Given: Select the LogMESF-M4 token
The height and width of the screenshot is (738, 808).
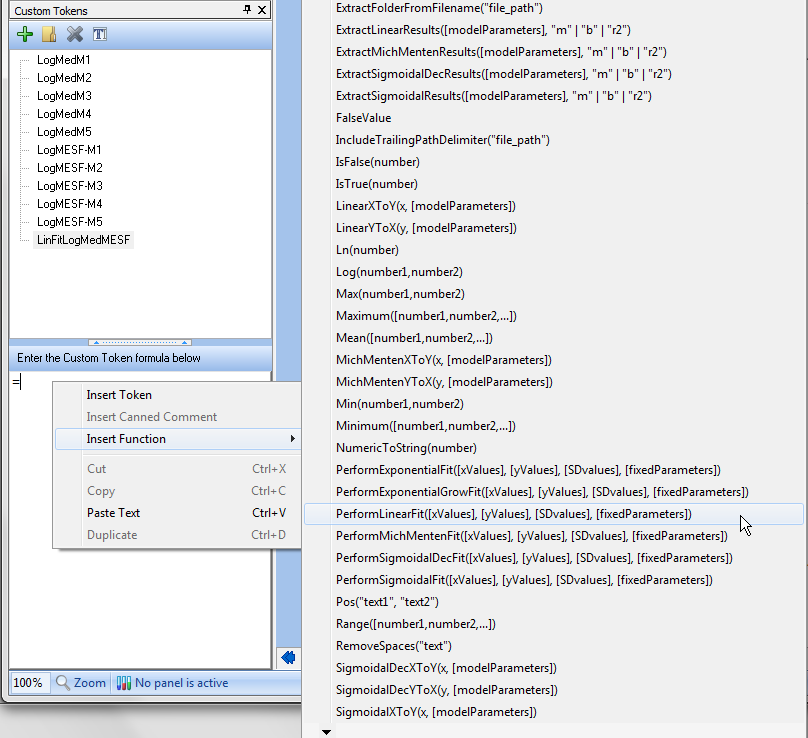Looking at the screenshot, I should (70, 204).
